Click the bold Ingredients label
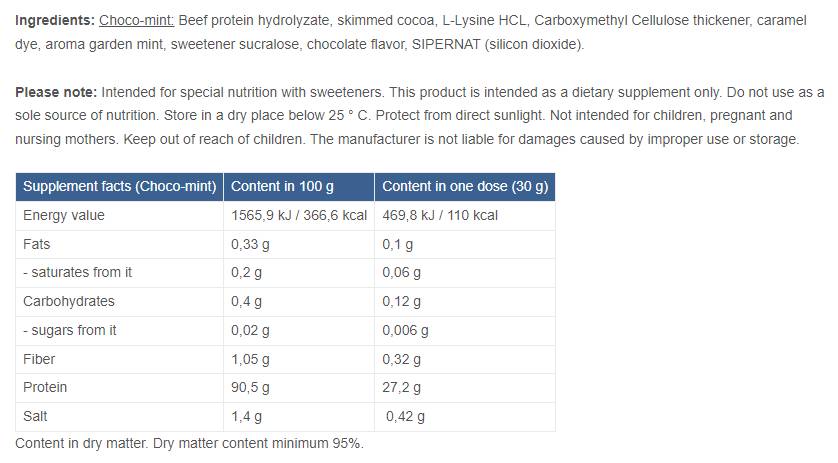The height and width of the screenshot is (463, 838). coord(54,20)
